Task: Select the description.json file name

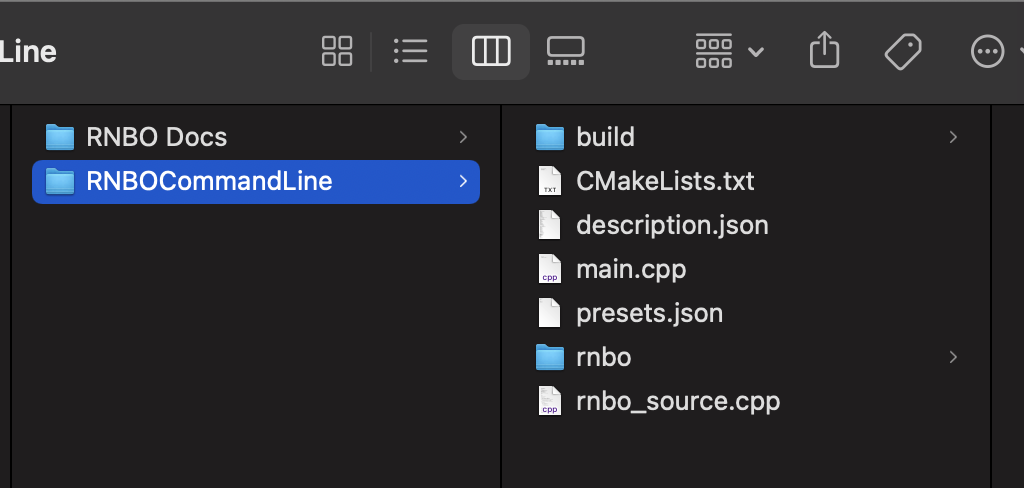Action: coord(672,225)
